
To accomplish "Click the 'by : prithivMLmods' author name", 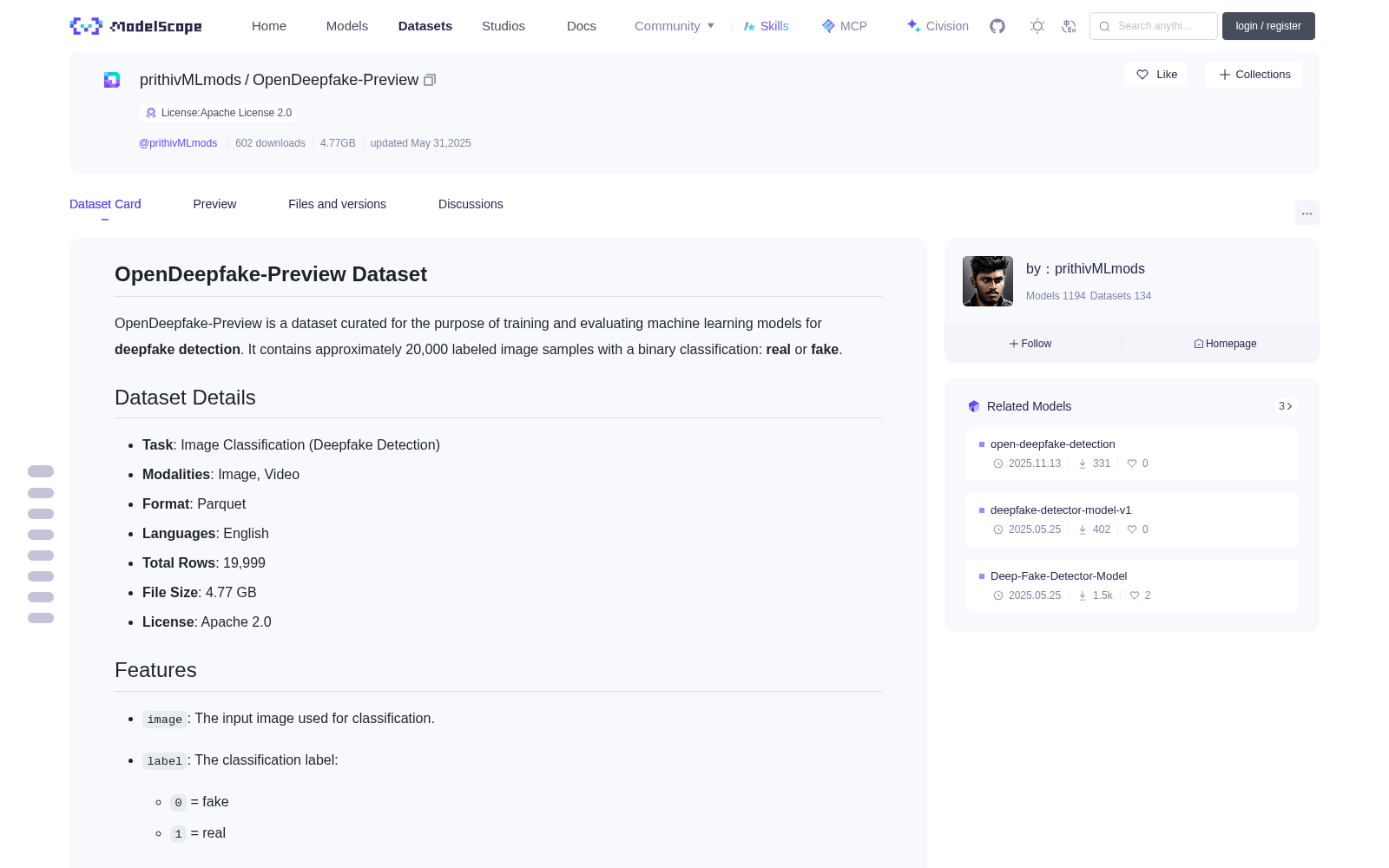I will (x=1085, y=269).
